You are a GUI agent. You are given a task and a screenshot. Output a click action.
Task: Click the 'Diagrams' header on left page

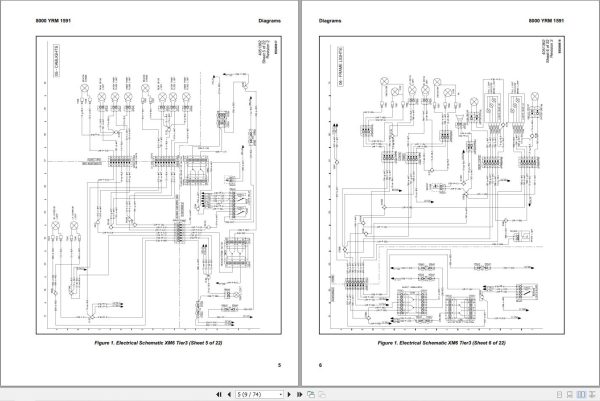270,21
